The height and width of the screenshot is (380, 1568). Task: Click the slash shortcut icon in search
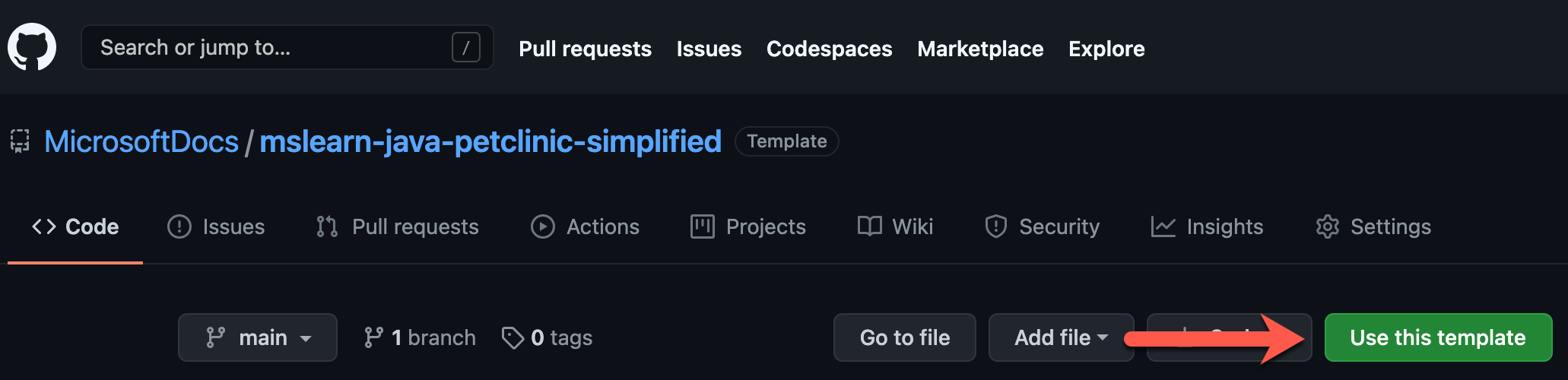pos(465,48)
